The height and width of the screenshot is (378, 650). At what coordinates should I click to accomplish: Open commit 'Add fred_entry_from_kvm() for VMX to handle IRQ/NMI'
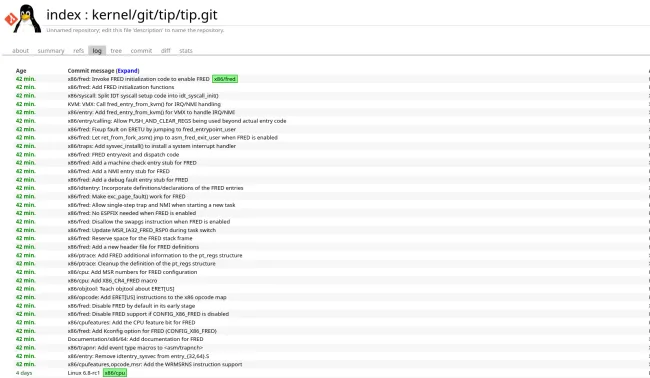pos(151,112)
